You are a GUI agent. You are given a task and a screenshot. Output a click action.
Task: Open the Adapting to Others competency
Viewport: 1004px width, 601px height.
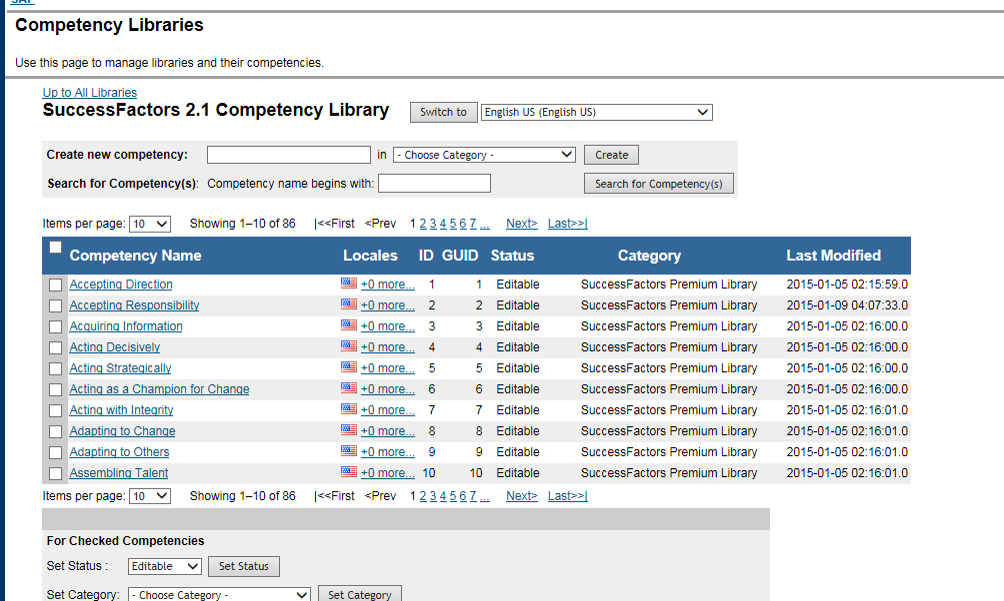(x=120, y=452)
